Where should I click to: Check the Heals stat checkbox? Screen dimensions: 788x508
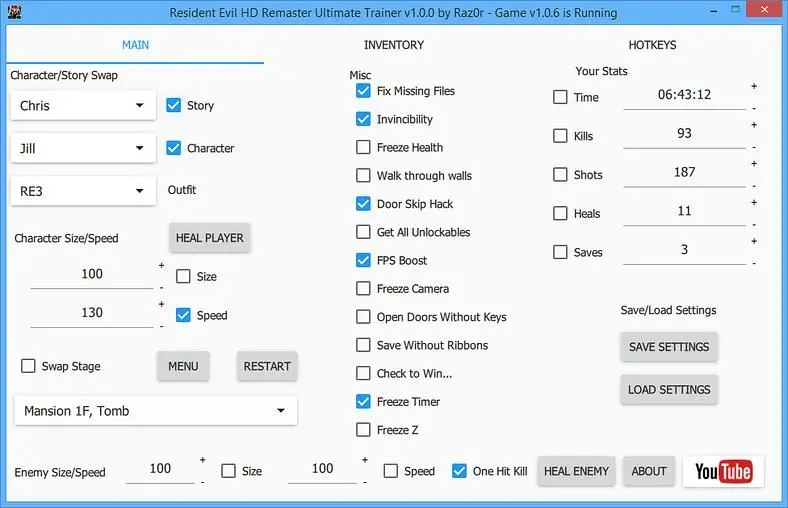click(560, 213)
